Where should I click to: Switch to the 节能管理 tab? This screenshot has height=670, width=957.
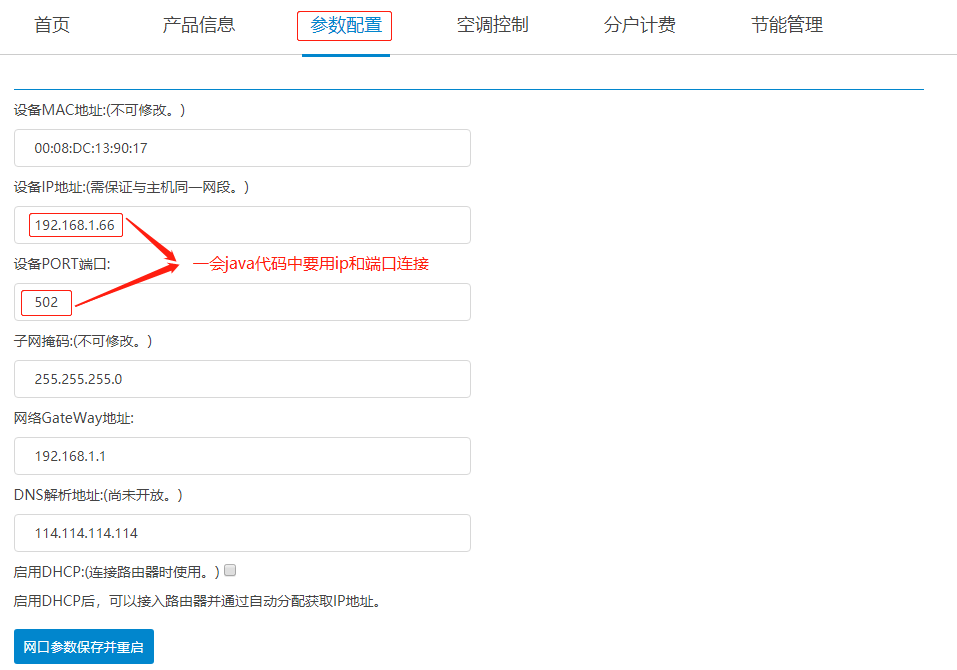coord(787,25)
